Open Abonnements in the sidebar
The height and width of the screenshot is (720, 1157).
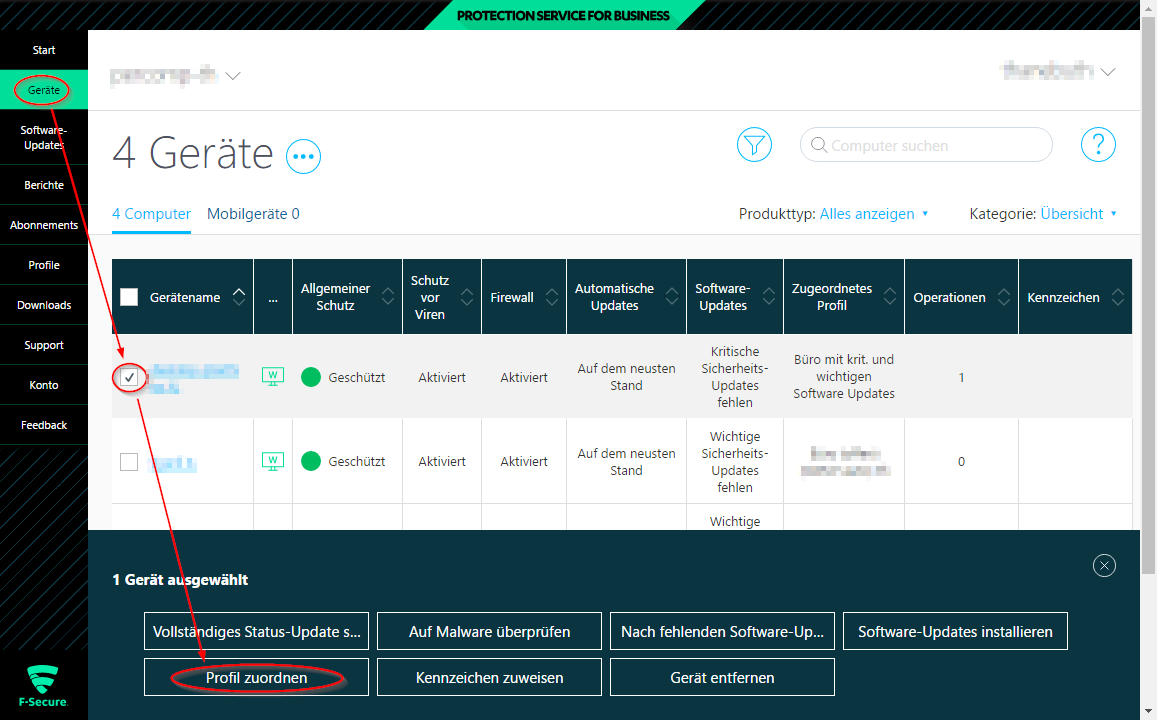[44, 225]
